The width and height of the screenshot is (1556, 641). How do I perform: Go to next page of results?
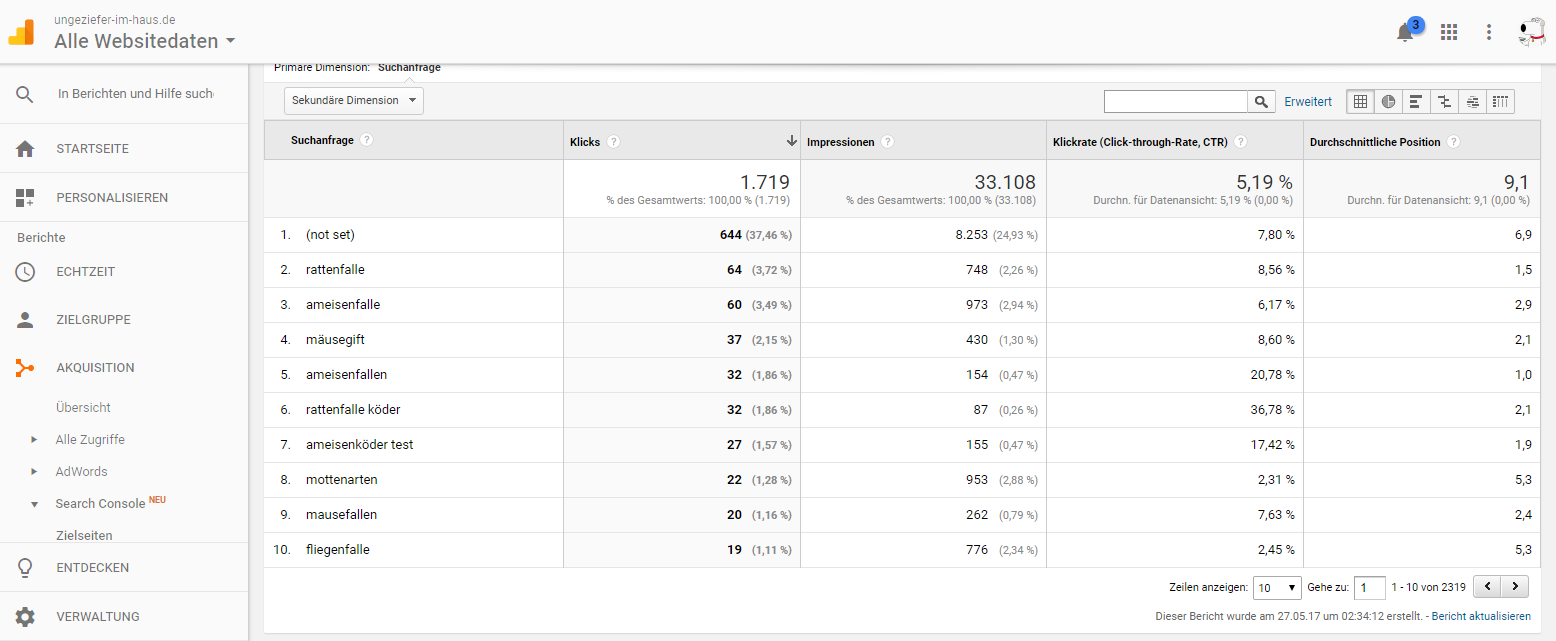pyautogui.click(x=1516, y=587)
